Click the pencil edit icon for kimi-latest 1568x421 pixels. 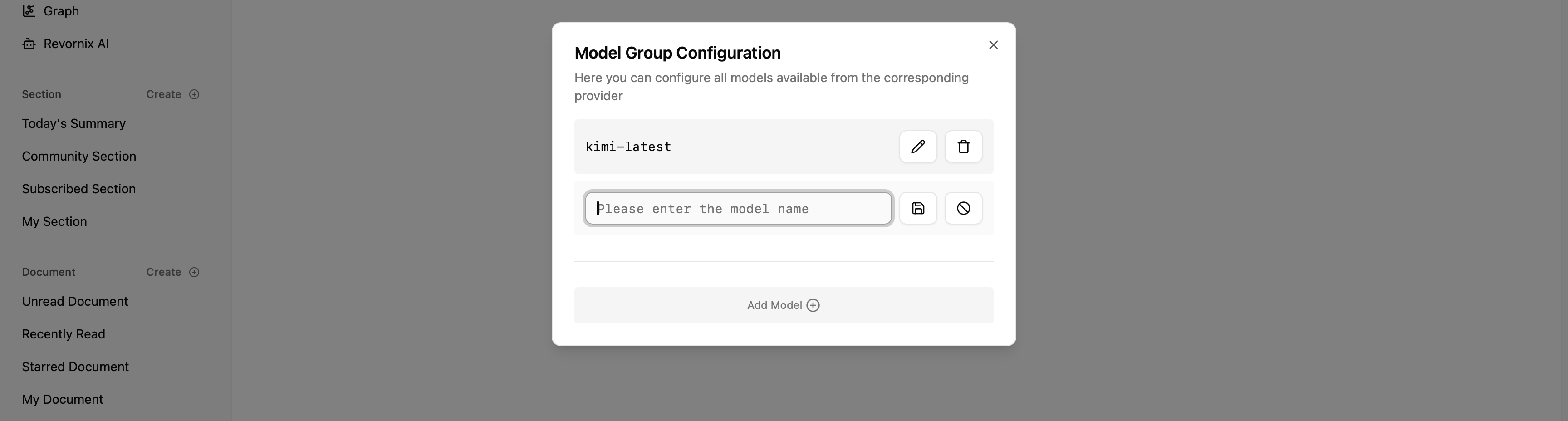918,147
